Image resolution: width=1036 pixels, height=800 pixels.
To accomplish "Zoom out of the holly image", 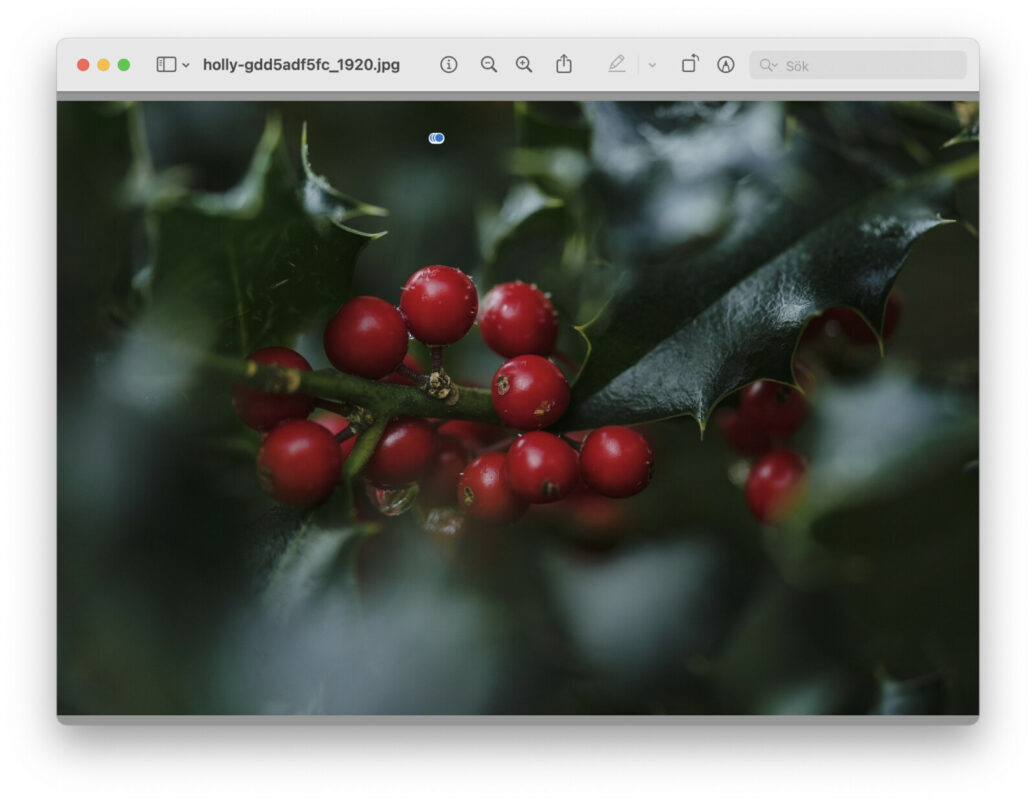I will 488,65.
